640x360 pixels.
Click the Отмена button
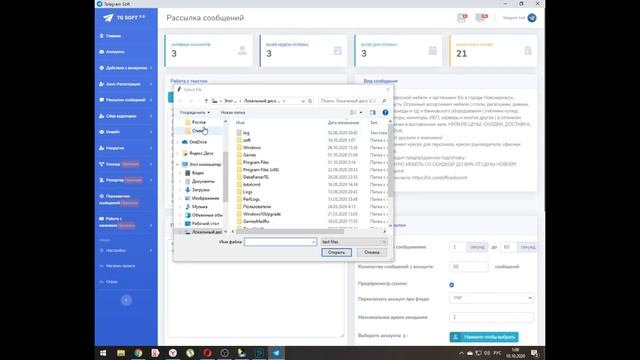tap(372, 253)
